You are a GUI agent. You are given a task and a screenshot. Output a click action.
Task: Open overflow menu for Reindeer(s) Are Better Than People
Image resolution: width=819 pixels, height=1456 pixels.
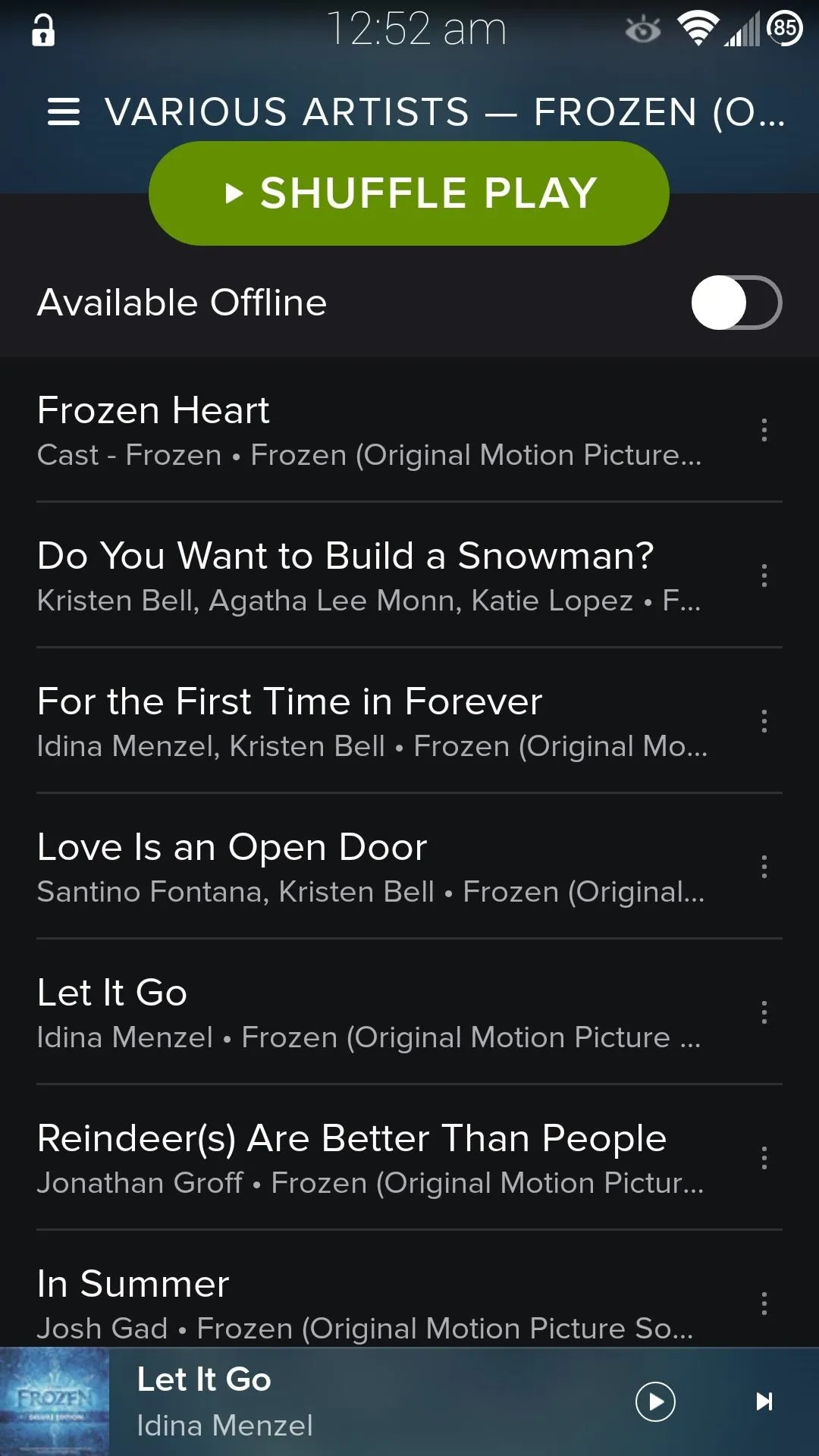pos(764,1158)
